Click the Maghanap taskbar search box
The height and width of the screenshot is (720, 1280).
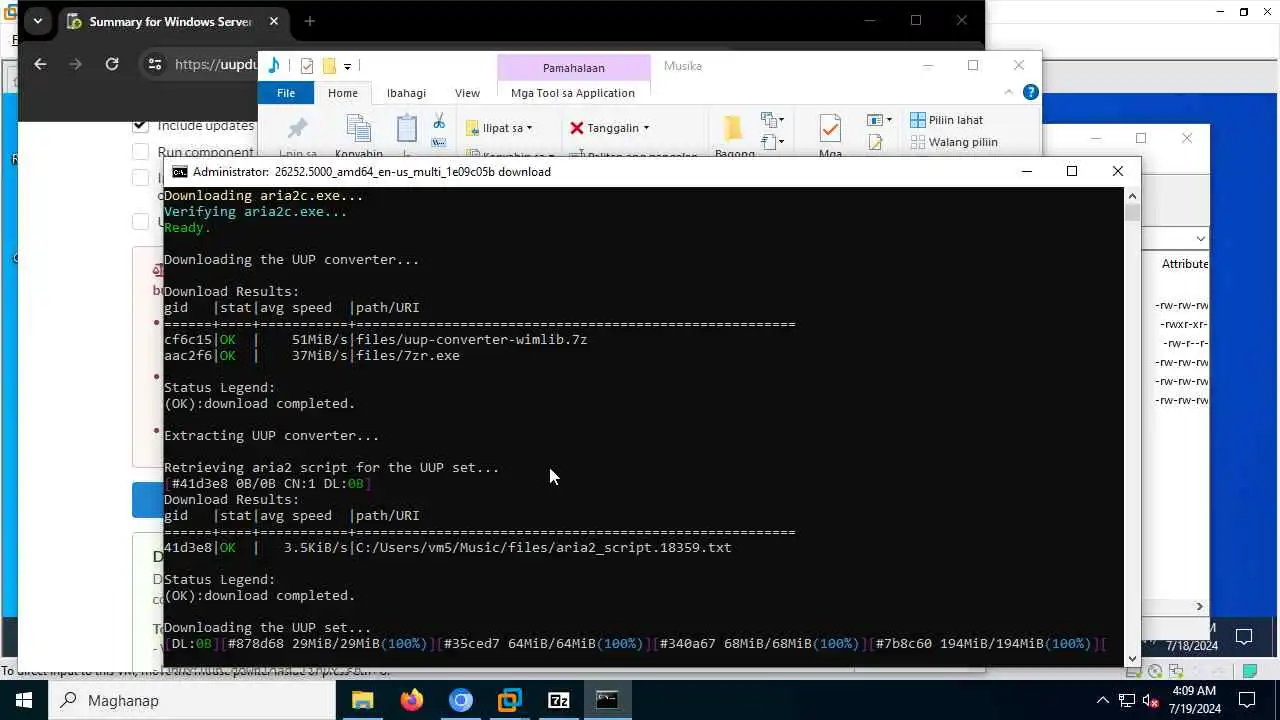[191, 700]
